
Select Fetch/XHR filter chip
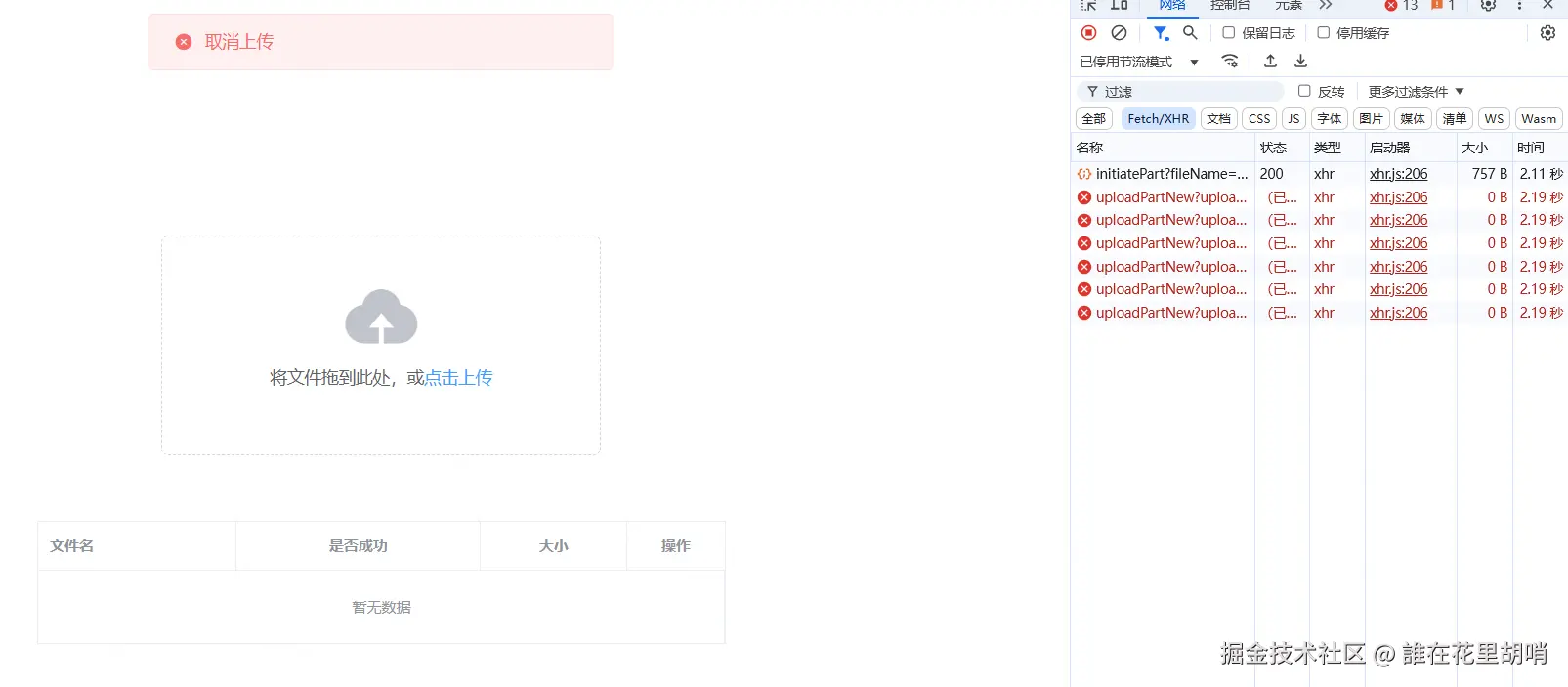pos(1158,119)
